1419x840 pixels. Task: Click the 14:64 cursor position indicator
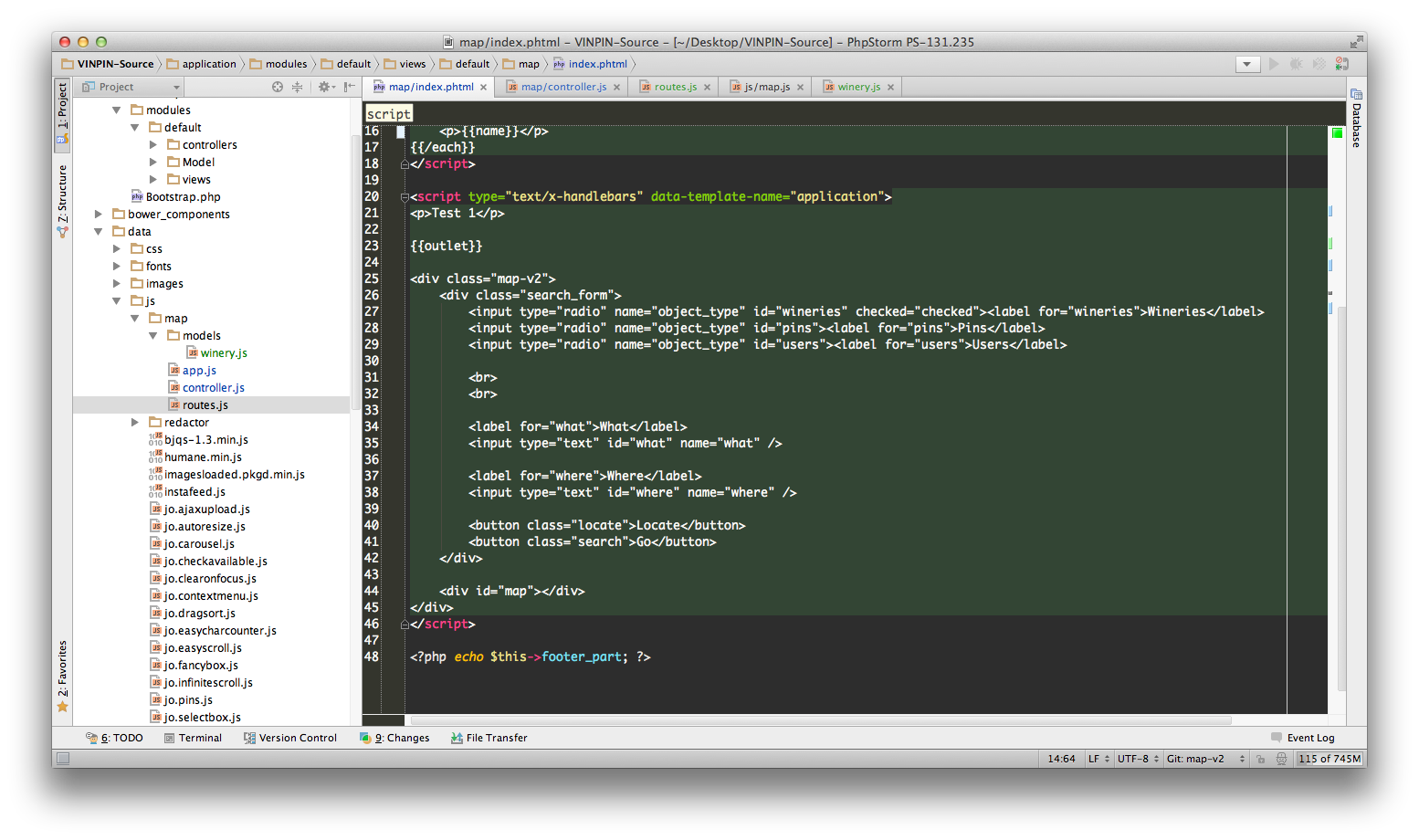click(1061, 759)
